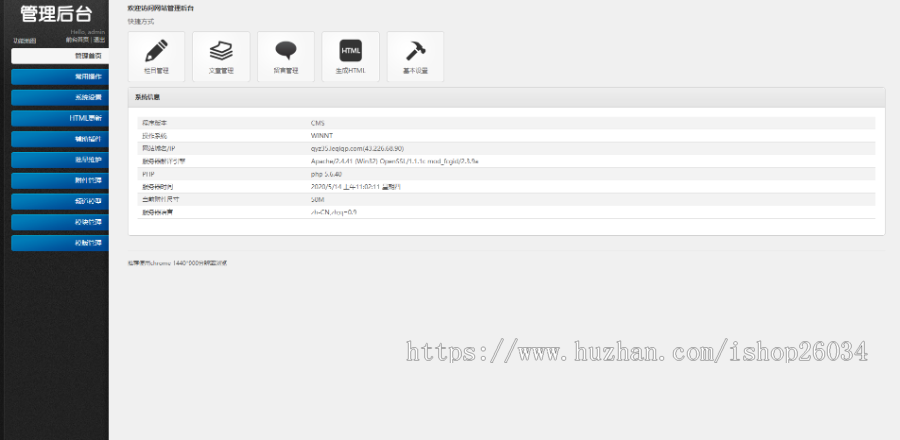Open the pencil column management shortcut
The height and width of the screenshot is (440, 900).
[156, 56]
